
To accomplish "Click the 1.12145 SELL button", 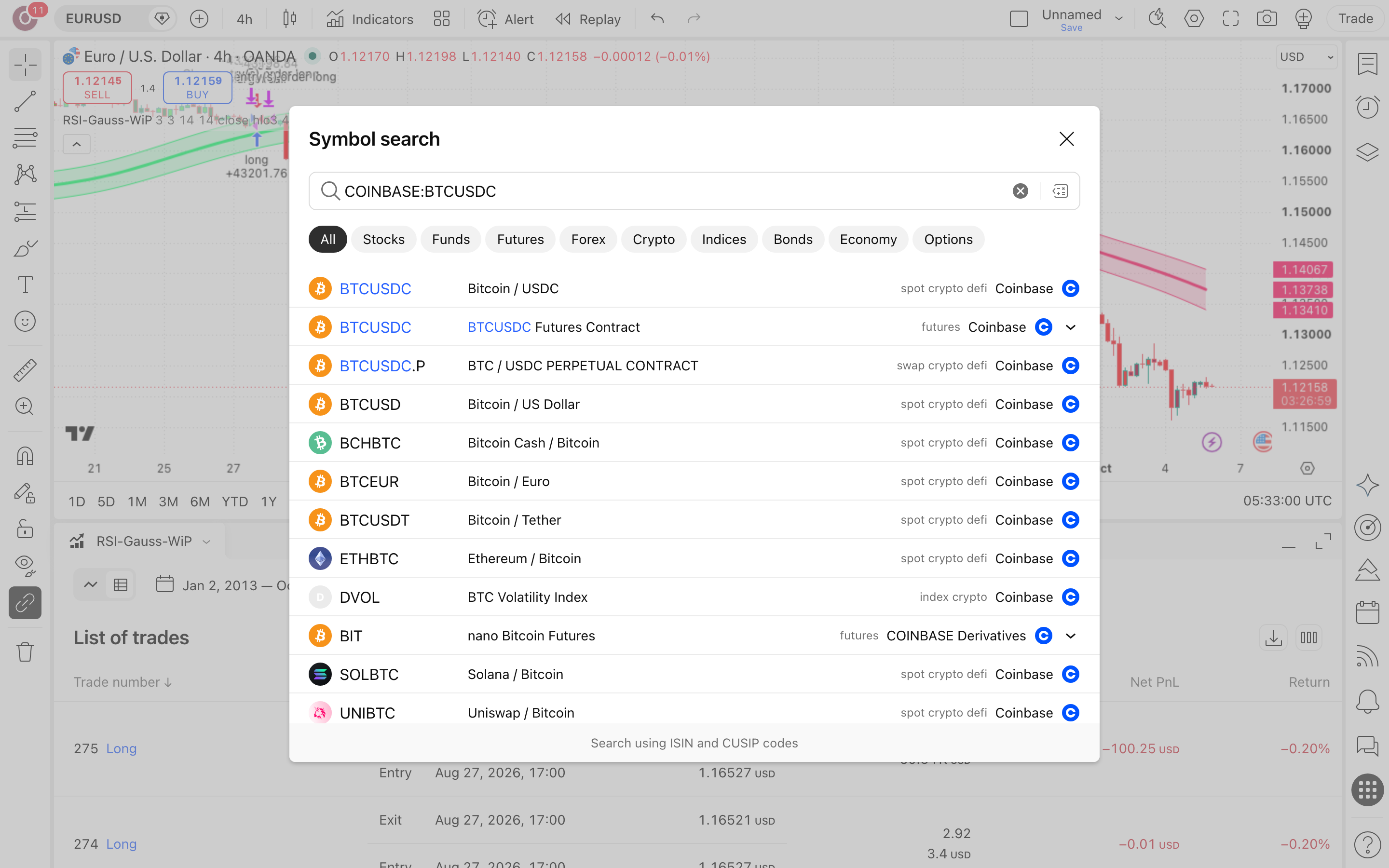I will point(97,87).
